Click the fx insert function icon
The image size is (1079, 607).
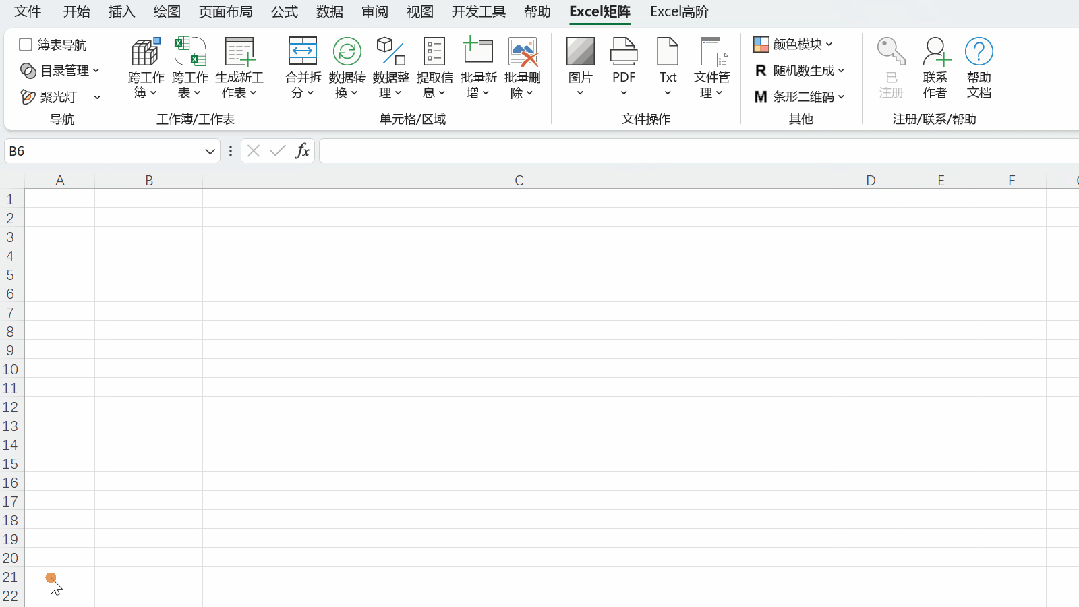pyautogui.click(x=302, y=151)
